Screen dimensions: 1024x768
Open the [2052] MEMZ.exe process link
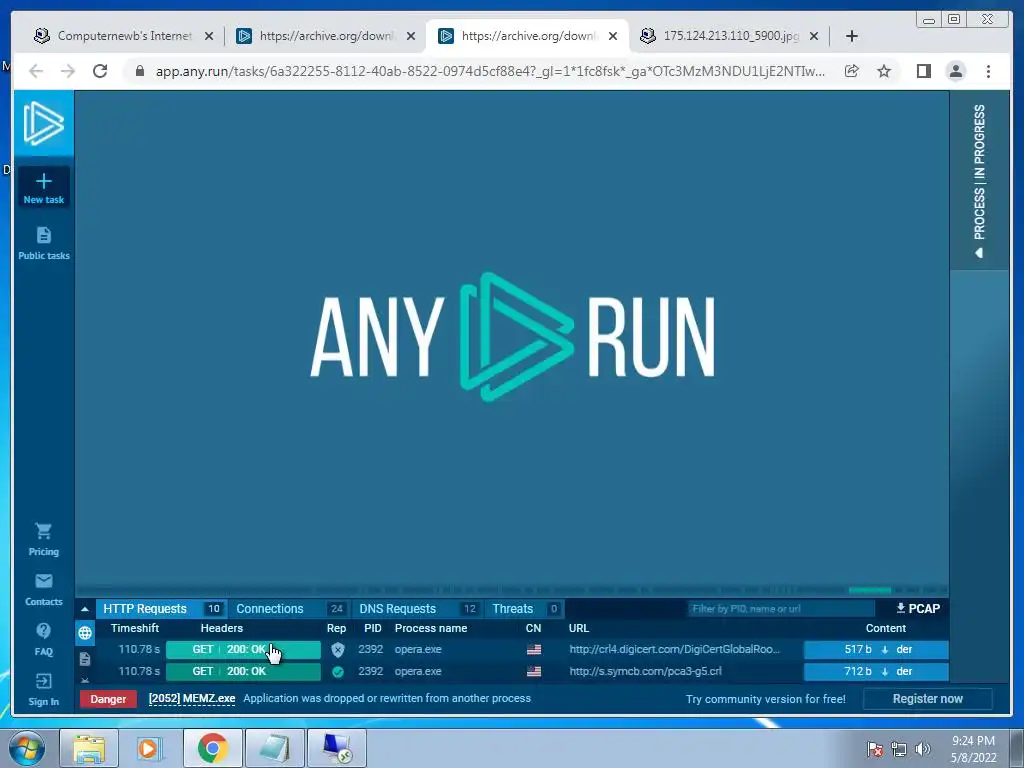tap(192, 699)
